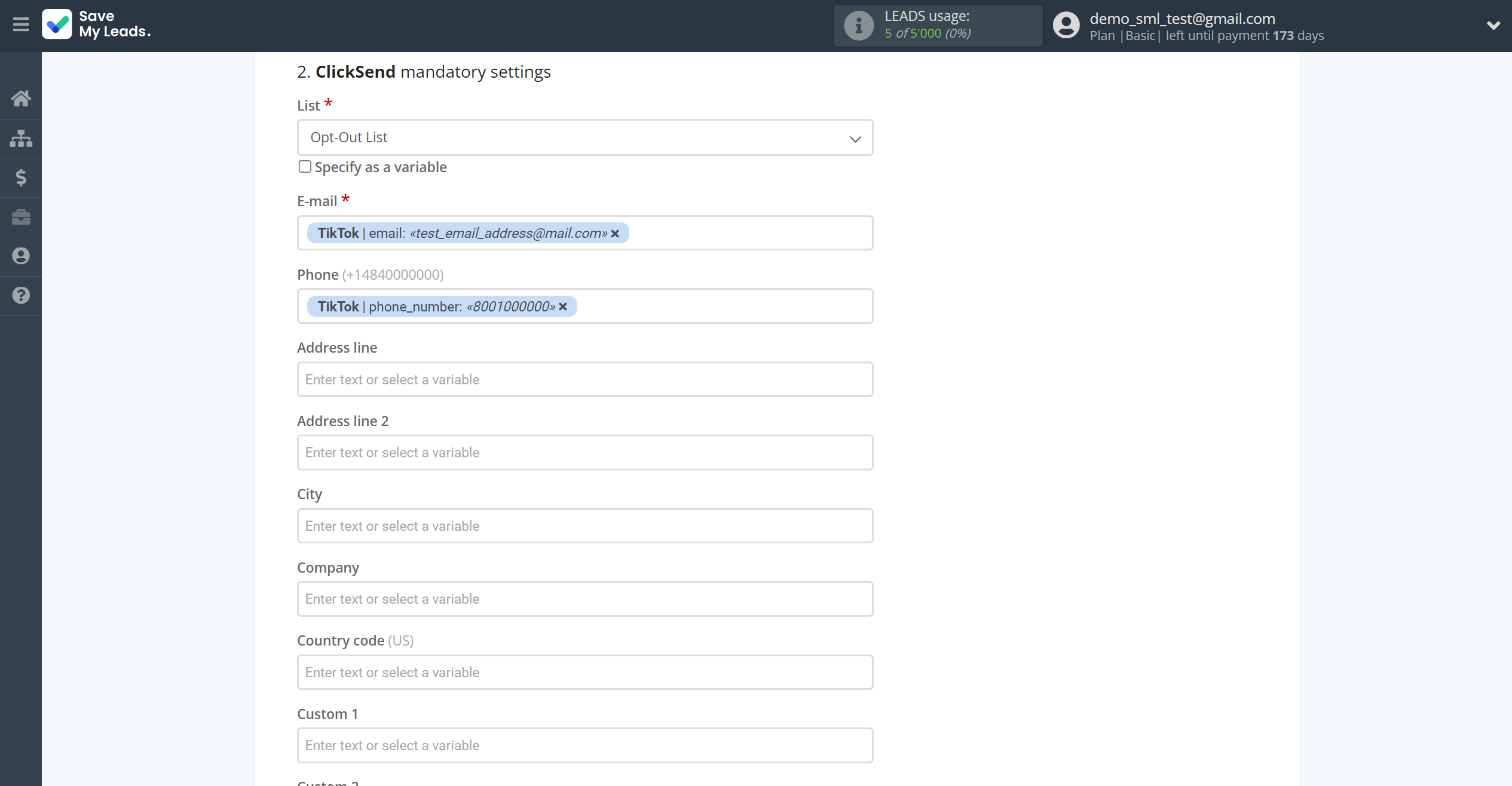Viewport: 1512px width, 786px height.
Task: Click the LEADS usage info icon
Action: pyautogui.click(x=858, y=26)
